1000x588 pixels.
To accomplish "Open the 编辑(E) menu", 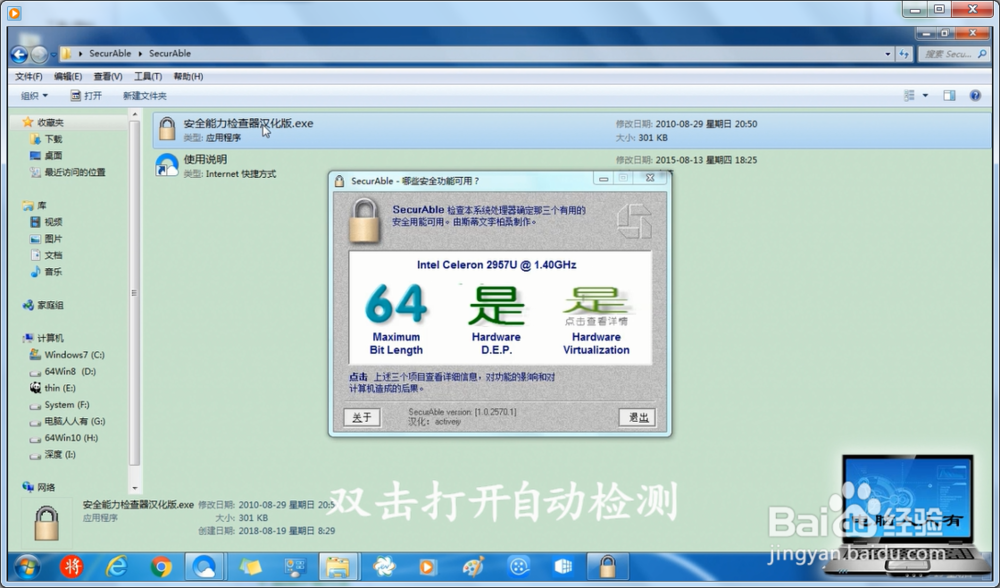I will point(68,77).
